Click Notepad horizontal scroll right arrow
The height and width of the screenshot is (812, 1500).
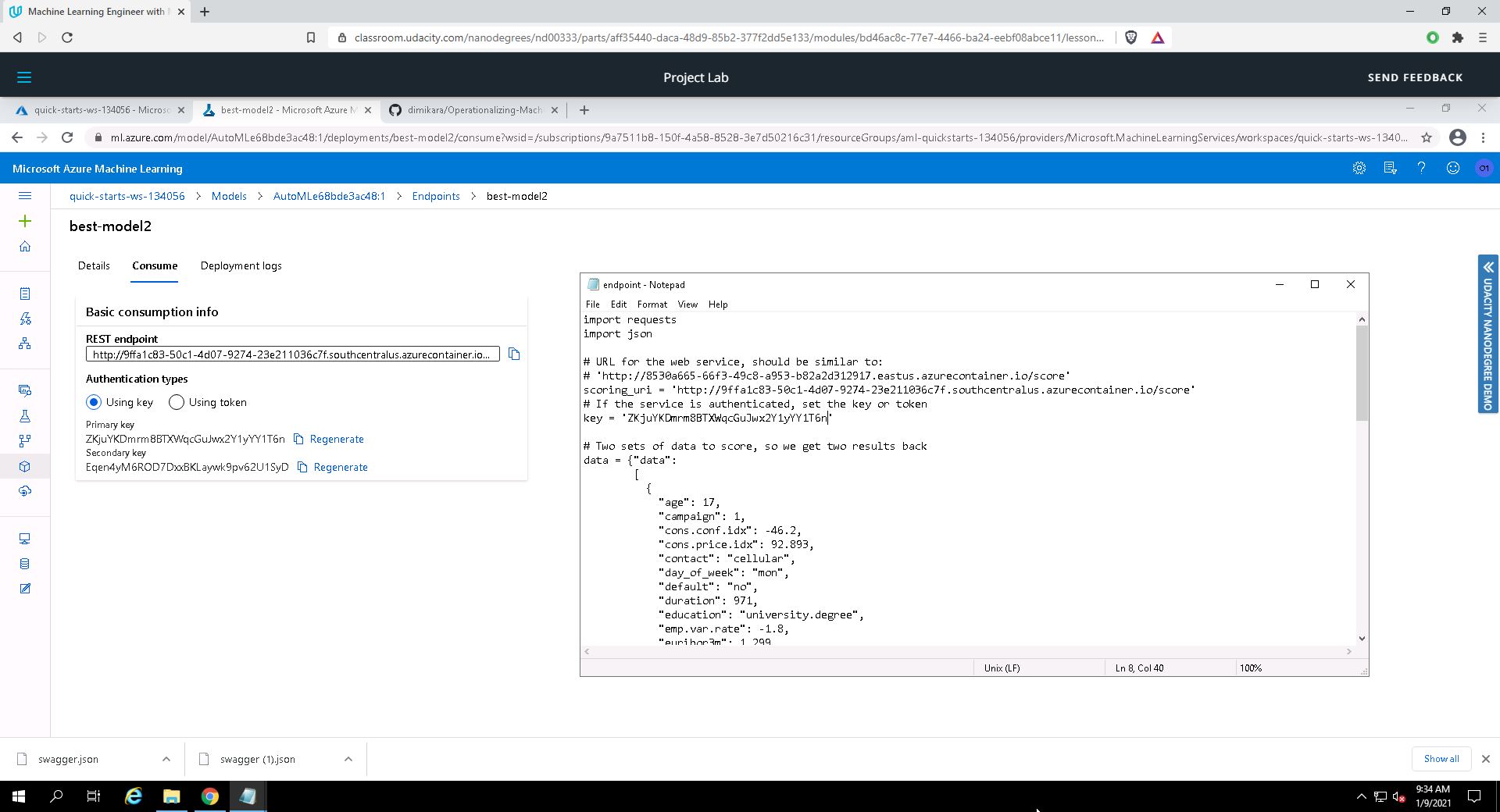pos(1348,651)
